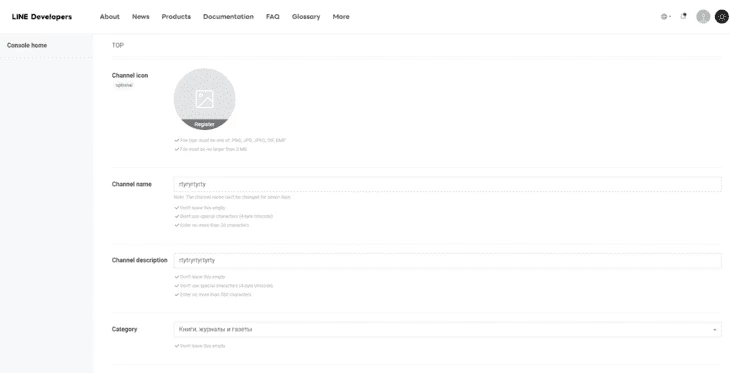The image size is (730, 373).
Task: Focus the Channel description input field
Action: coord(447,260)
